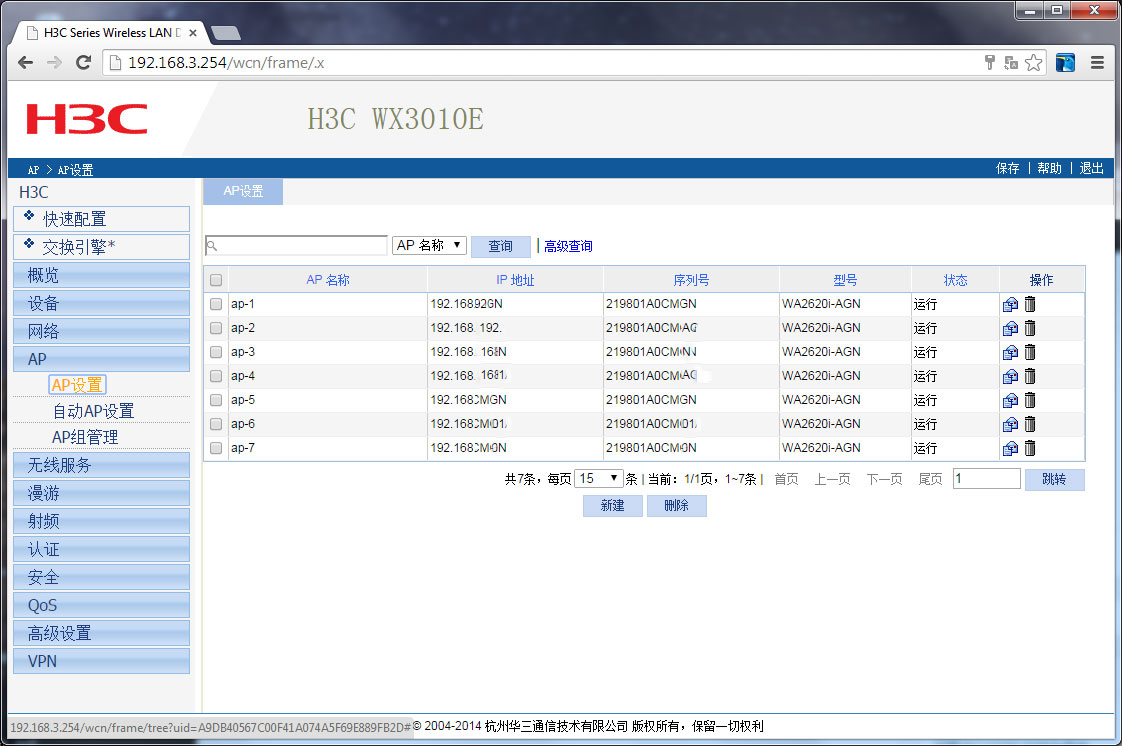
Task: Click the delete trash icon for ap-5
Action: point(1030,400)
